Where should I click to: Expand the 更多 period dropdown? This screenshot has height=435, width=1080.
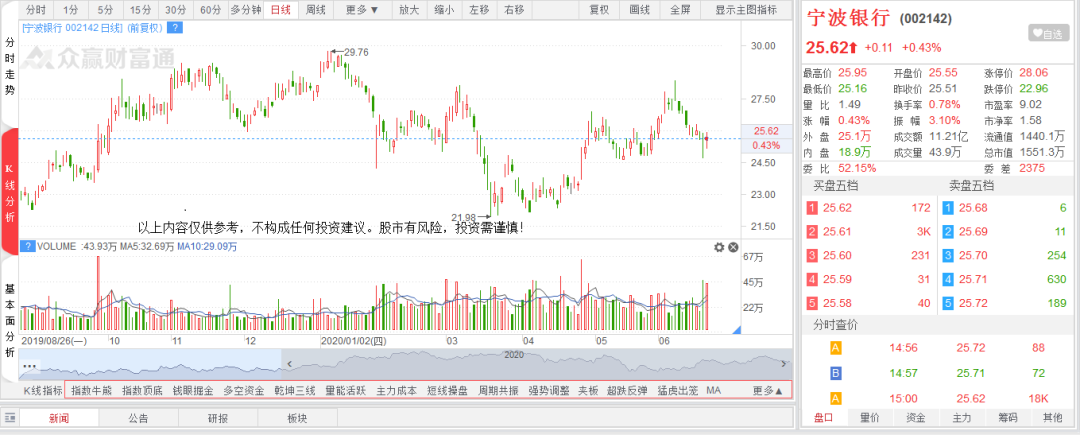tap(362, 10)
